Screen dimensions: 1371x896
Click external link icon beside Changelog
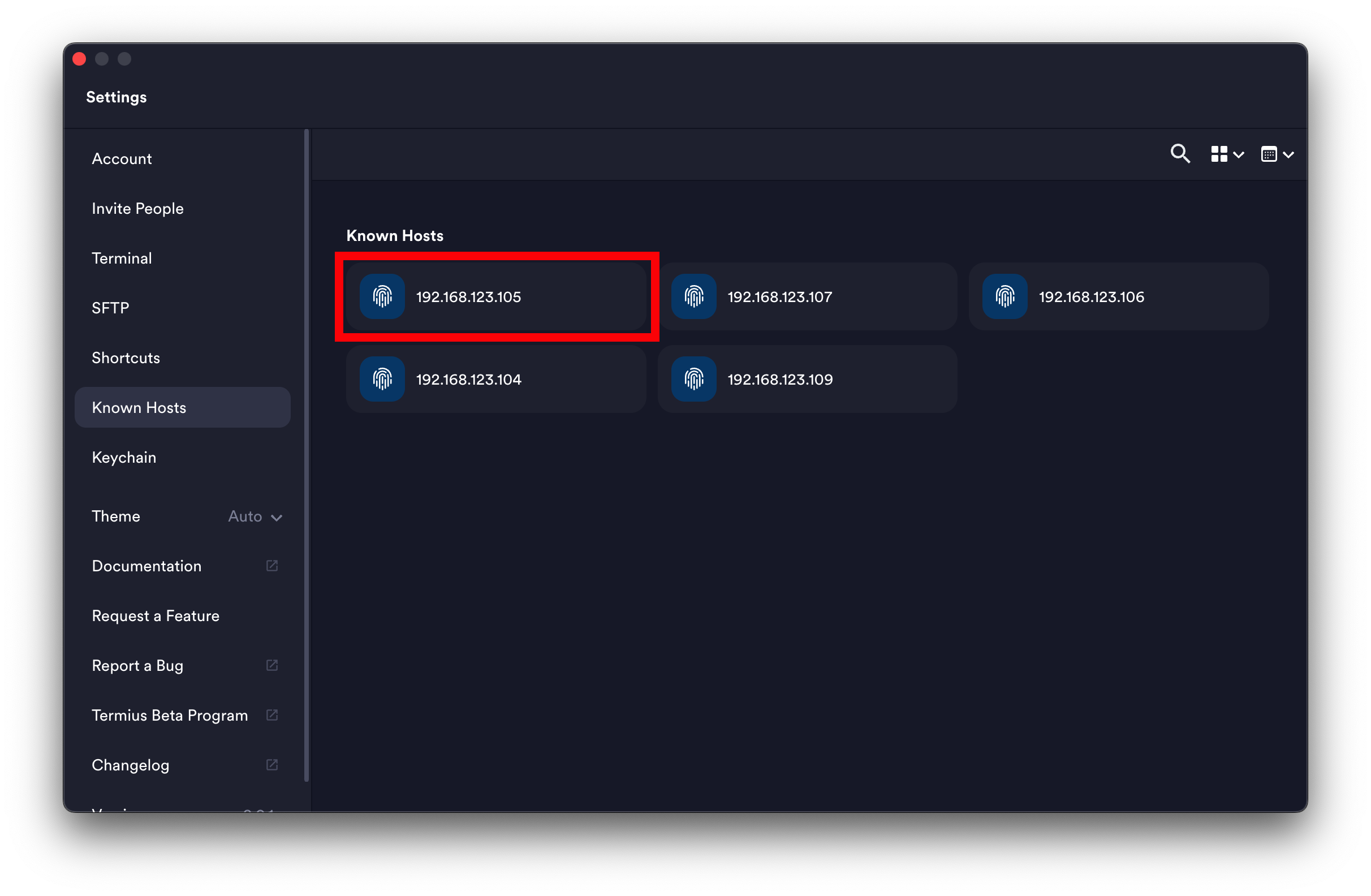tap(272, 765)
